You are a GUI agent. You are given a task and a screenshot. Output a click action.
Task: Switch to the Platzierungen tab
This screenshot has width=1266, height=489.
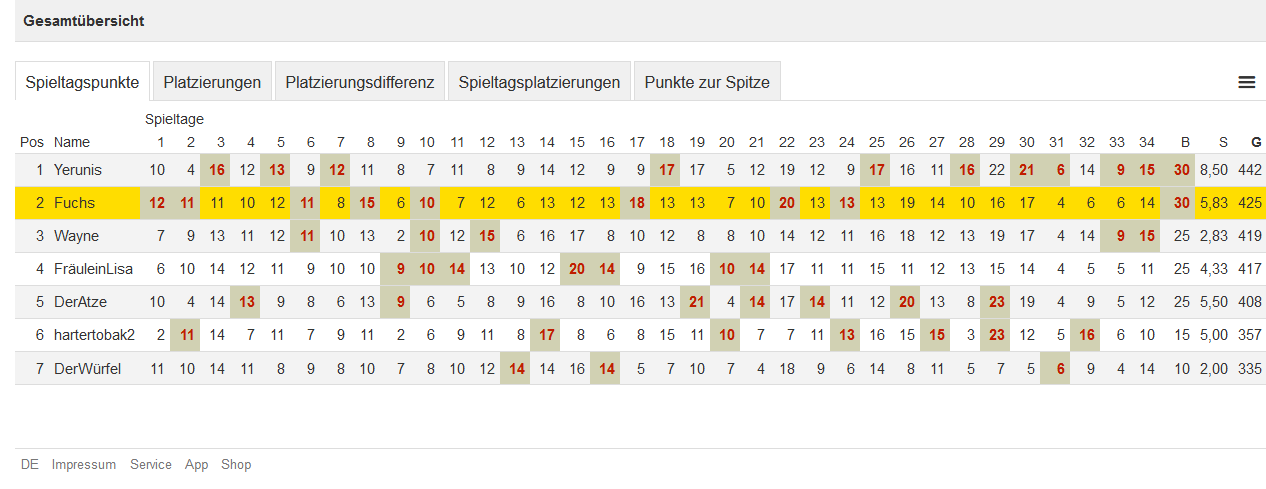[x=212, y=82]
